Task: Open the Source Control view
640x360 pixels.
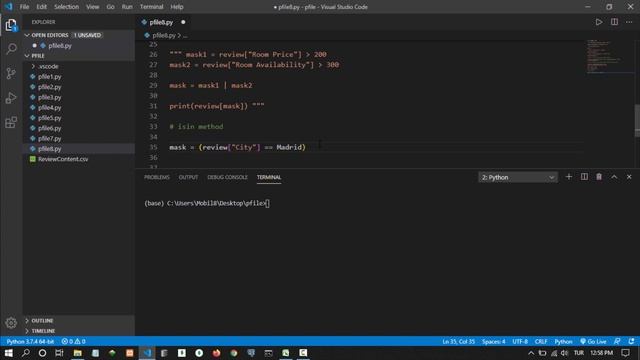Action: (11, 73)
